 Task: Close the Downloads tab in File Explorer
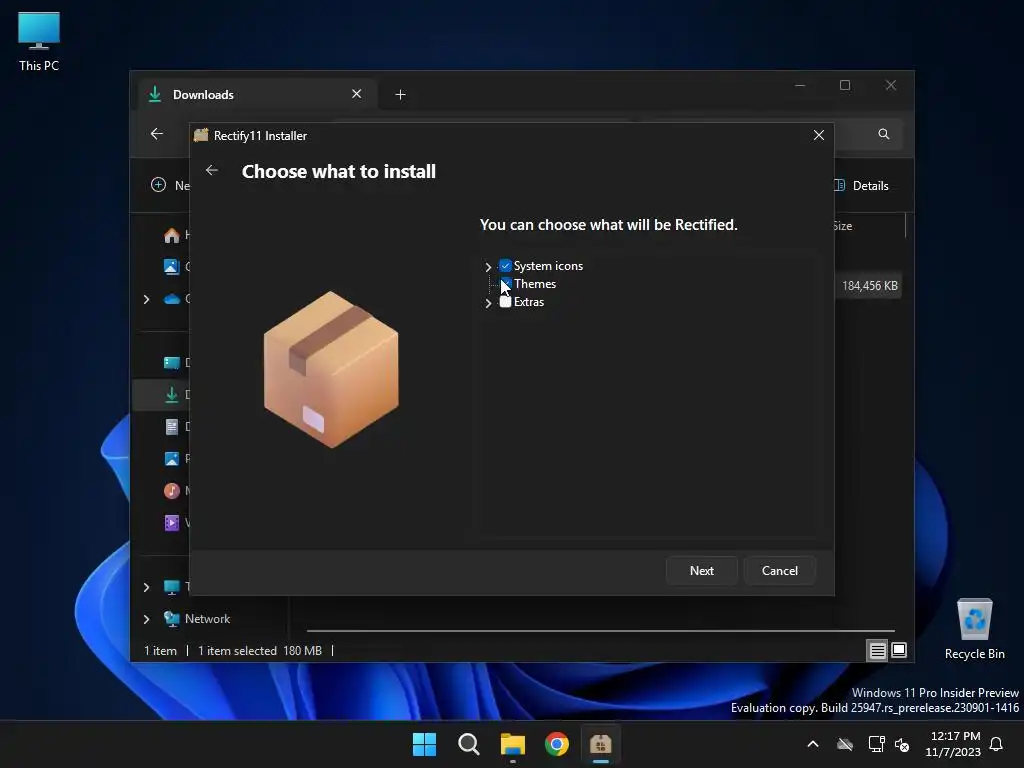pos(357,94)
